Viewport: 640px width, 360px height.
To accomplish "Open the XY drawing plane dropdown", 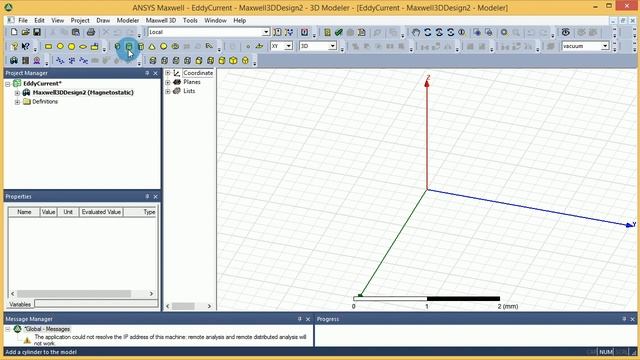I will (x=289, y=46).
